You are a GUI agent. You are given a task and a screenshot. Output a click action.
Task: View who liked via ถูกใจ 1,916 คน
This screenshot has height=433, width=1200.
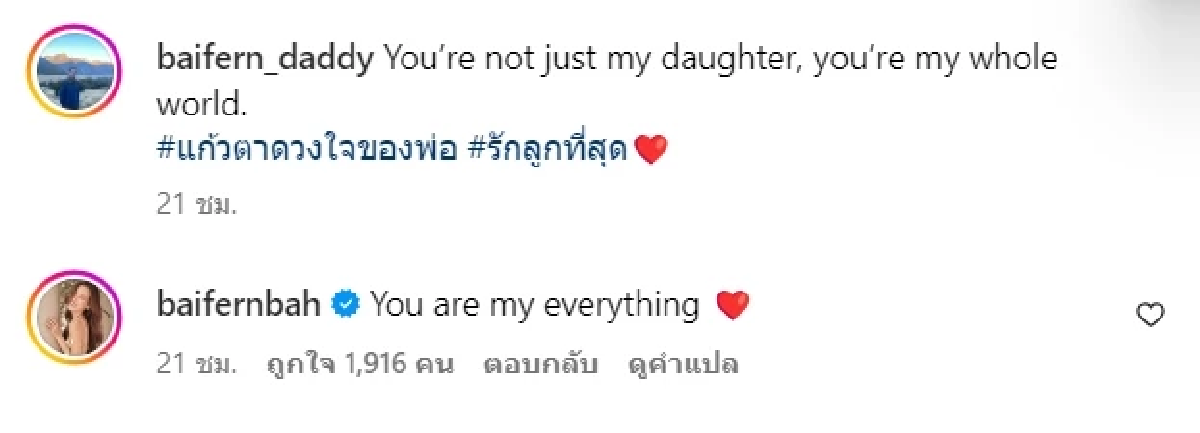pos(361,365)
